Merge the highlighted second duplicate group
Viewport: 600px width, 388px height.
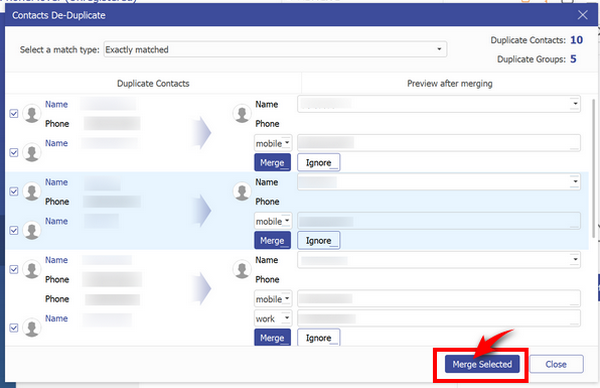tap(272, 241)
